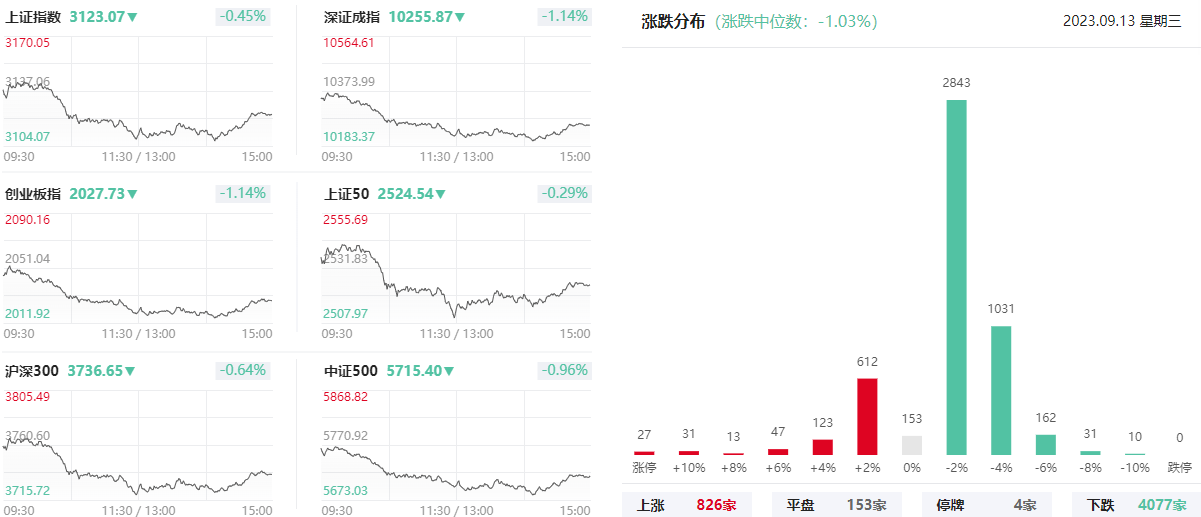
Task: Click the 停牌 4家 summary box
Action: 986,505
